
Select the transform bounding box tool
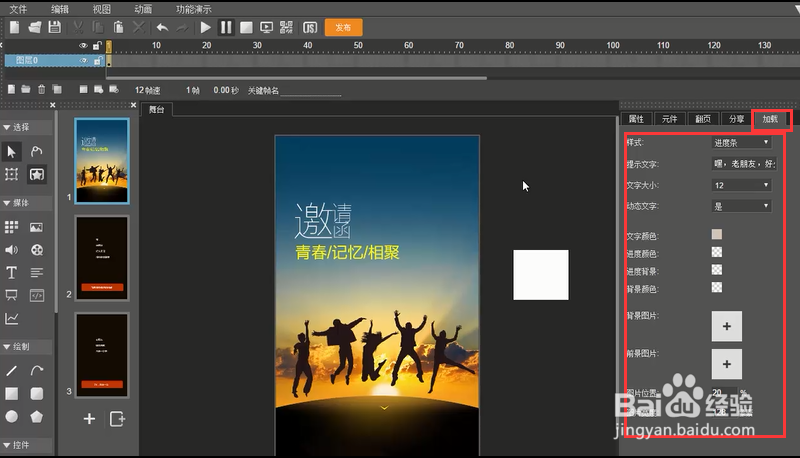click(x=11, y=174)
